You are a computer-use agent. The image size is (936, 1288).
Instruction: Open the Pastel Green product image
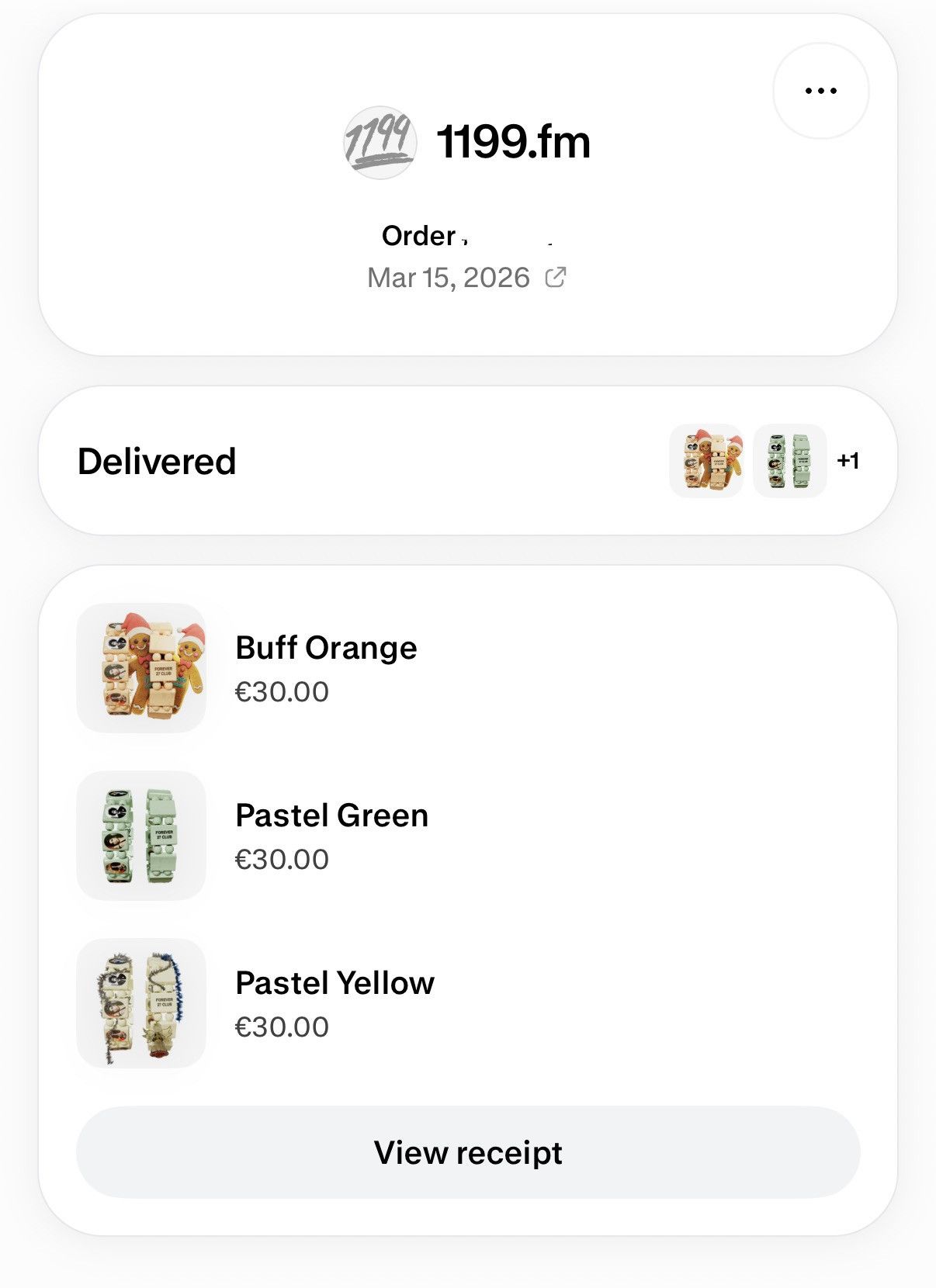coord(141,836)
